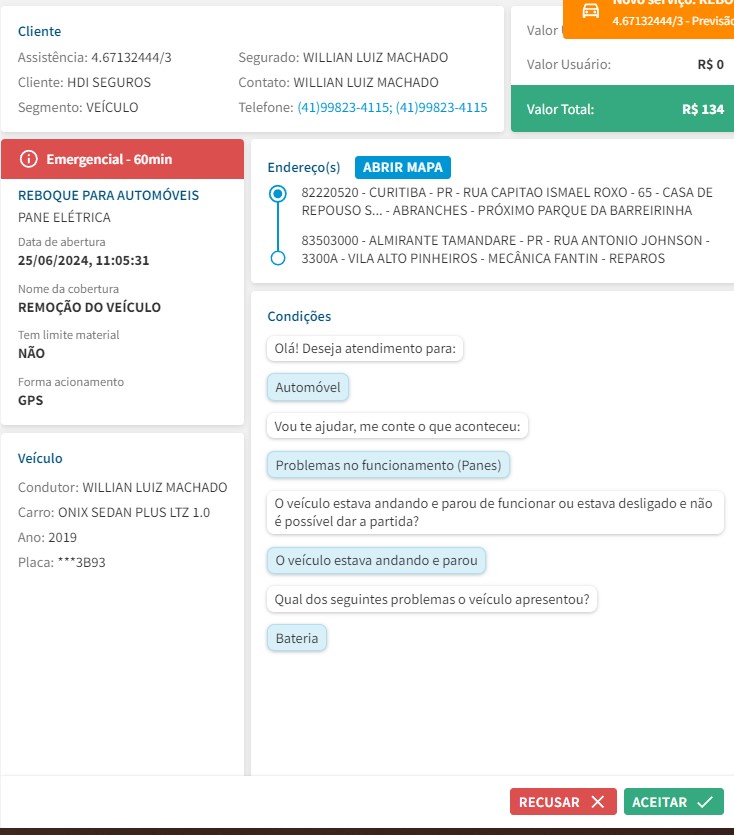This screenshot has width=734, height=835.
Task: Click Contato: WILLIAN LUIZ MACHADO text
Action: [338, 83]
